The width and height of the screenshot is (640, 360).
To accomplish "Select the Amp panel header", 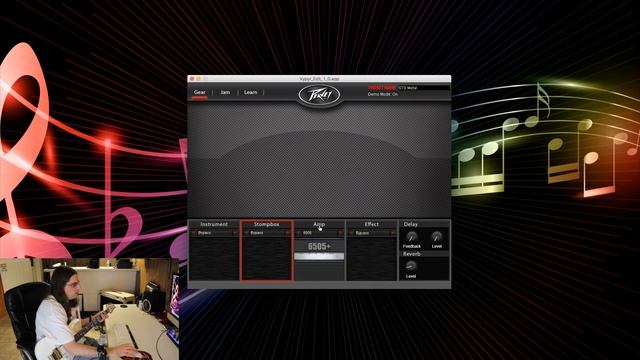I will click(319, 224).
